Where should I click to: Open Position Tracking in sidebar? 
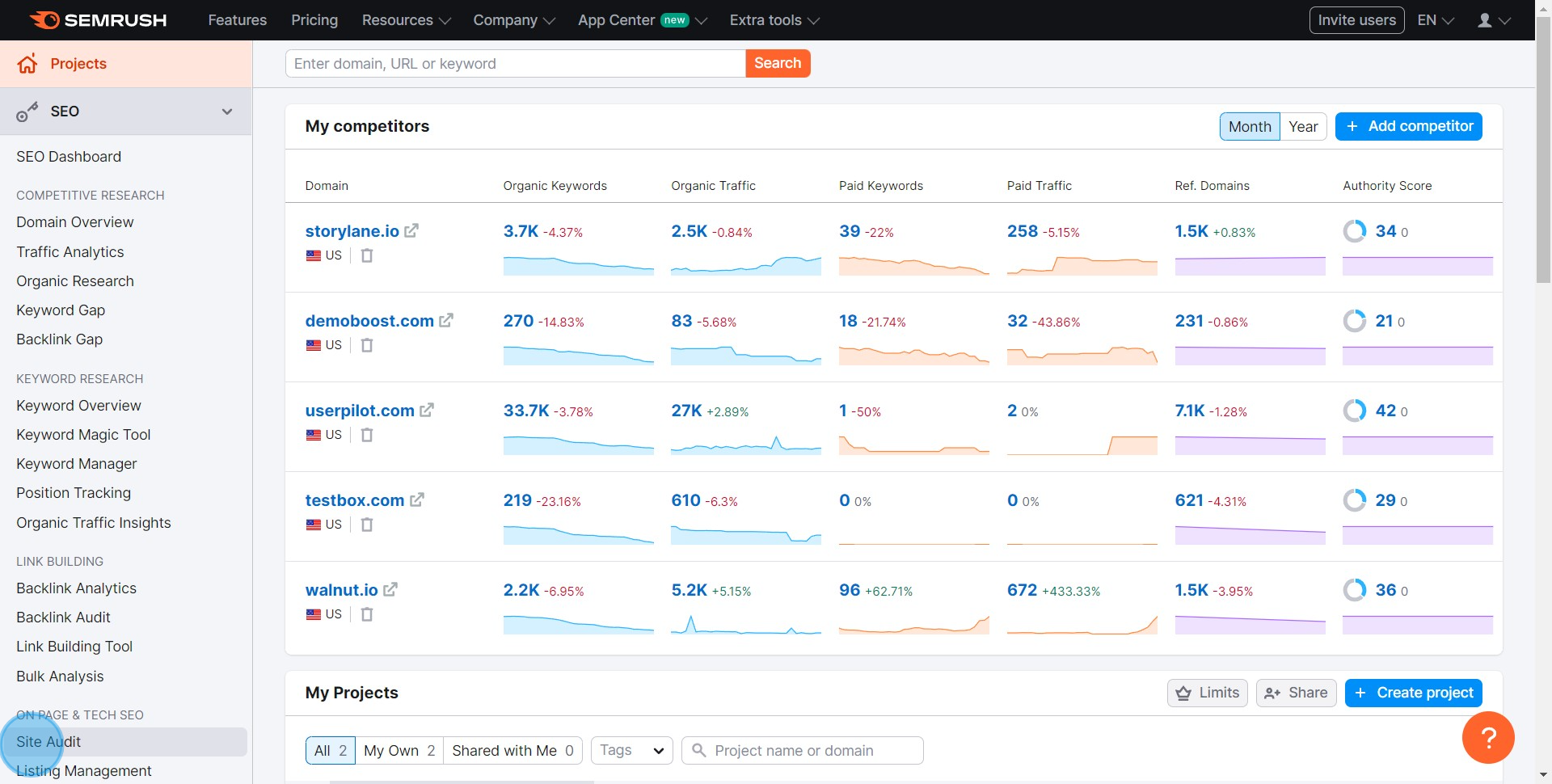(74, 493)
